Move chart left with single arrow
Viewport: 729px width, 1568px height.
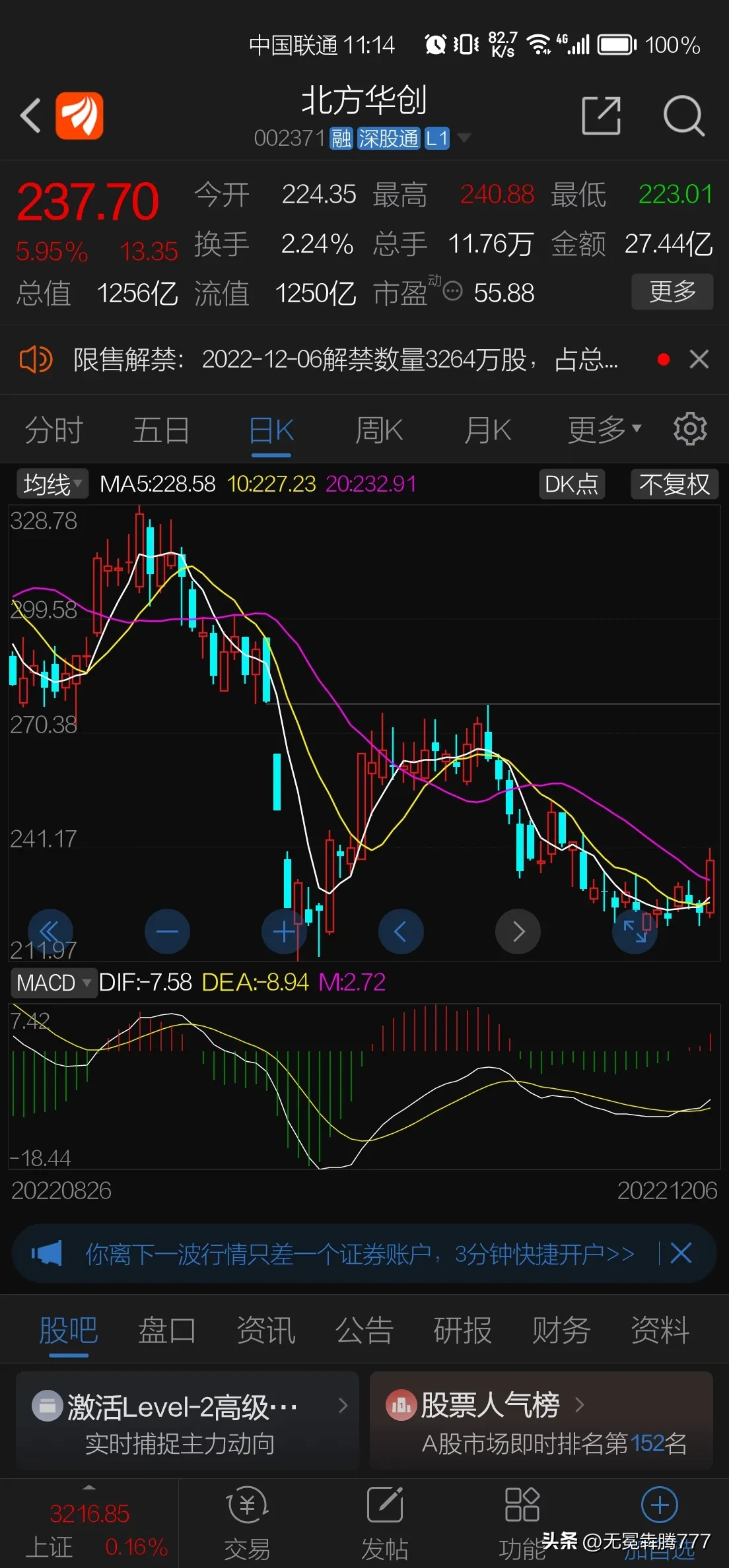coord(401,931)
